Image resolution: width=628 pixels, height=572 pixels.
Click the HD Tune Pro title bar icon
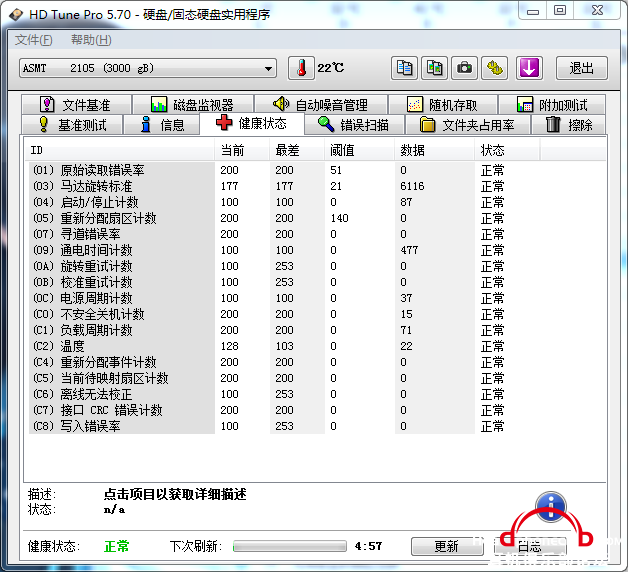pos(16,15)
